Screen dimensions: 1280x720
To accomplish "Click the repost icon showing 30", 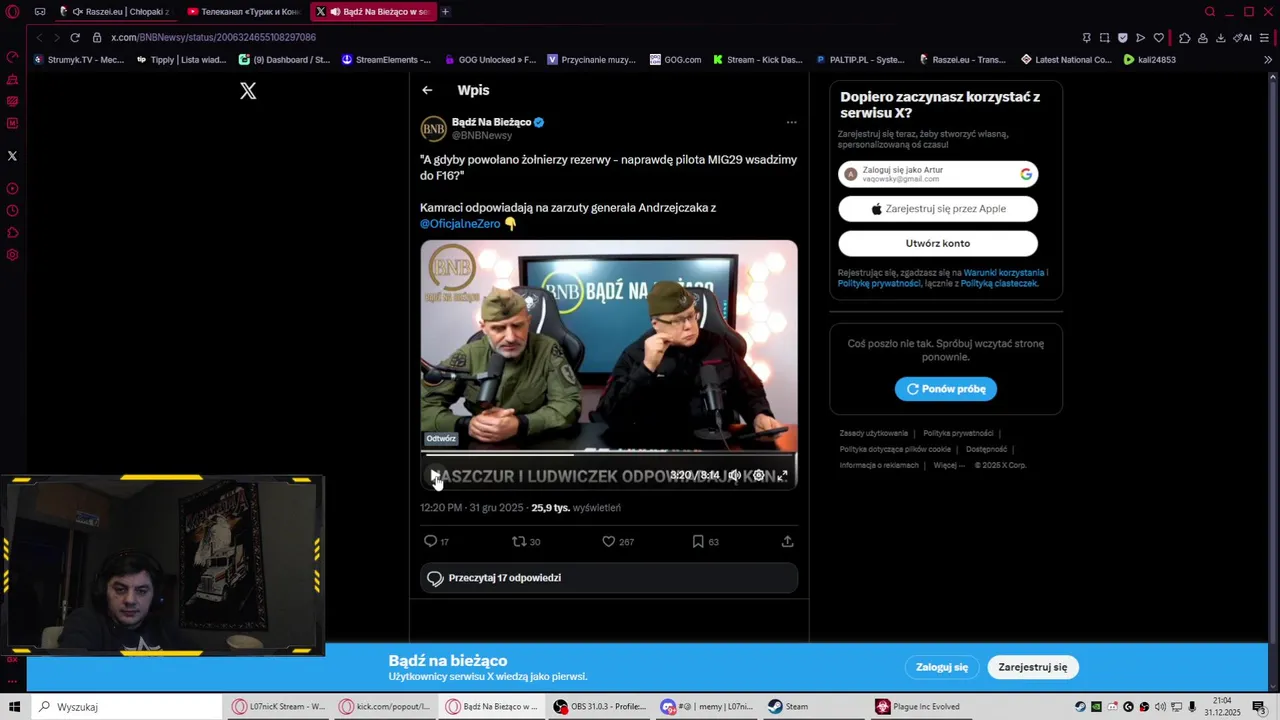I will (x=518, y=541).
